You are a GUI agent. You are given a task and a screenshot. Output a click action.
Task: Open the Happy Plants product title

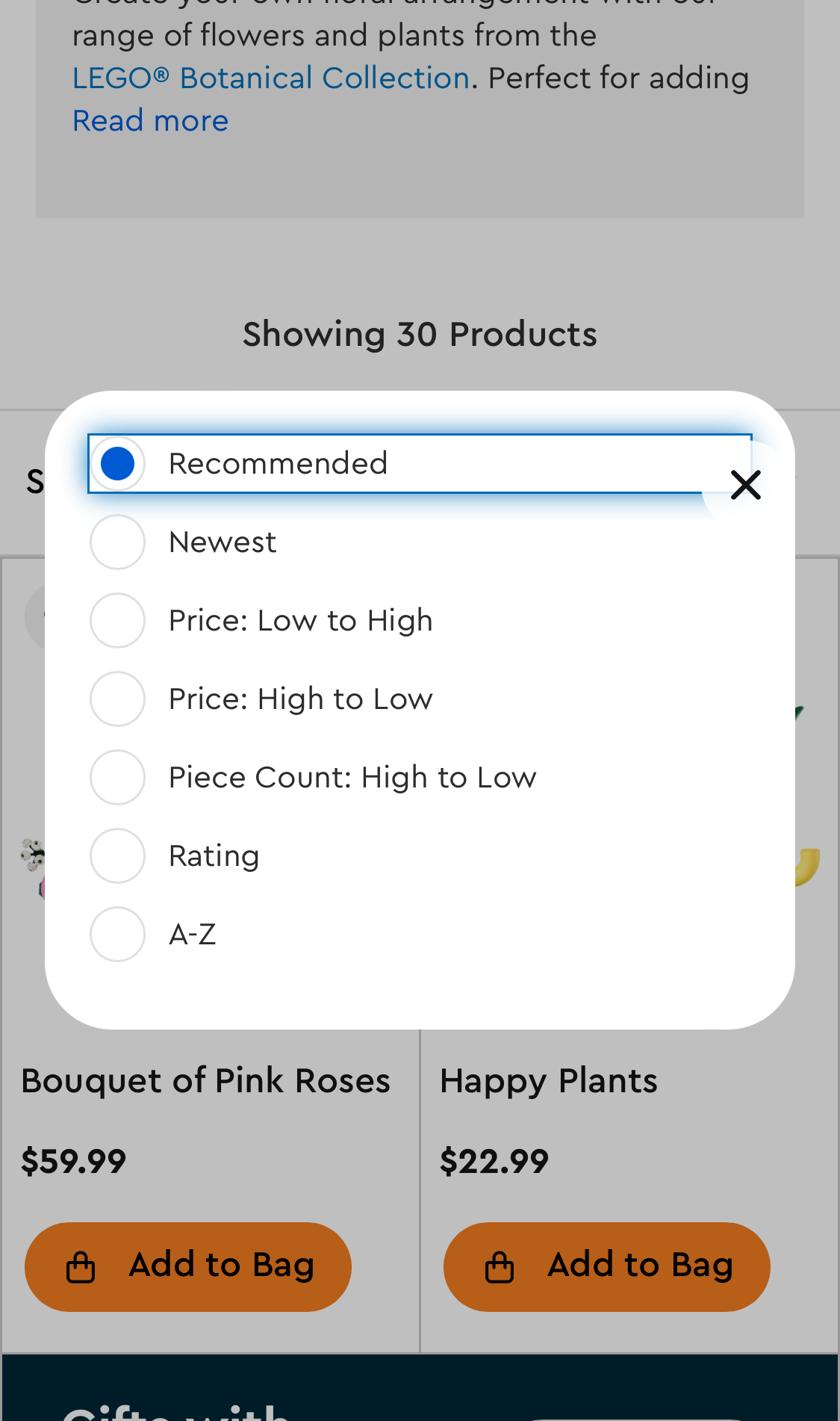[548, 1081]
